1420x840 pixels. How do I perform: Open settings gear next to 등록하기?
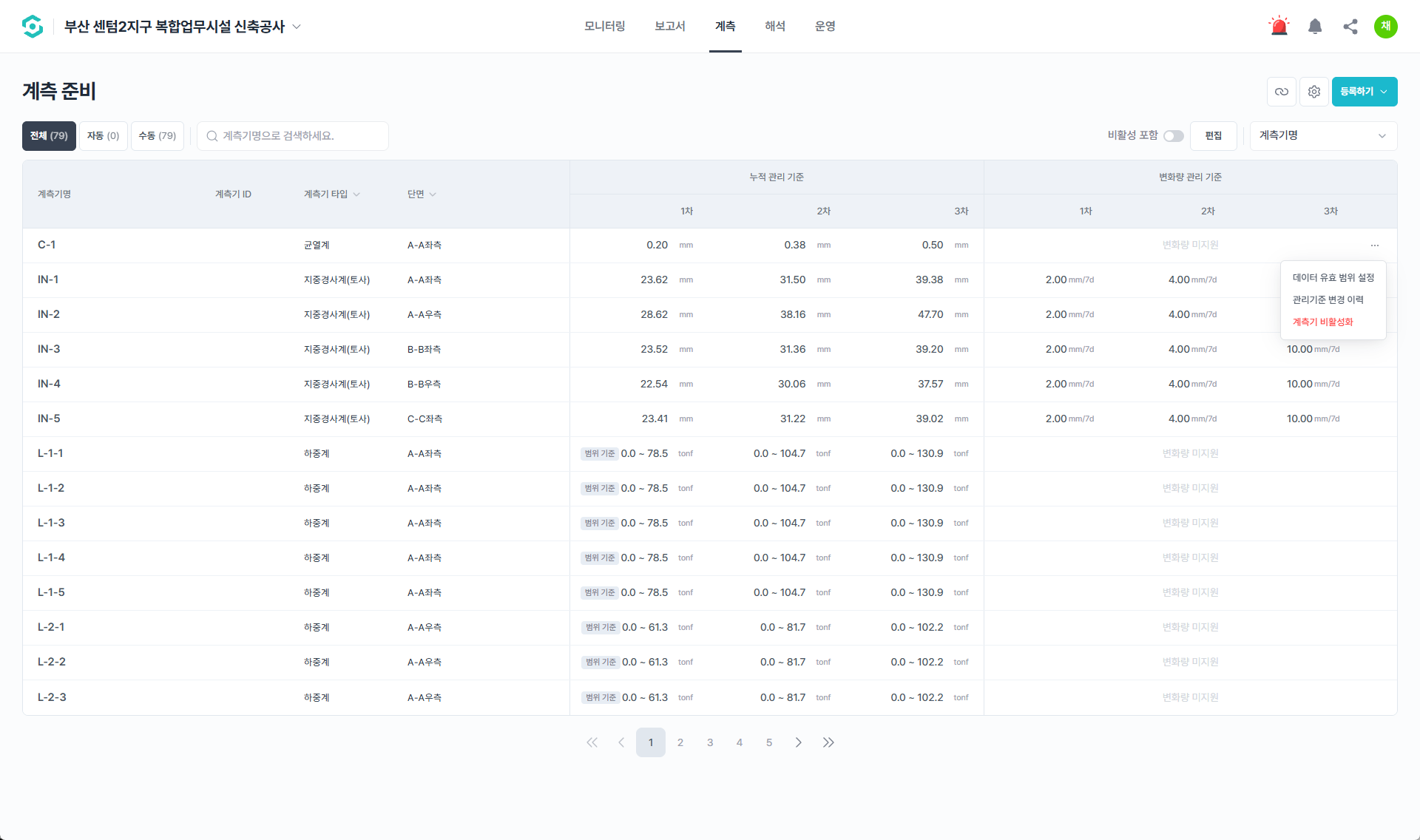(x=1314, y=92)
